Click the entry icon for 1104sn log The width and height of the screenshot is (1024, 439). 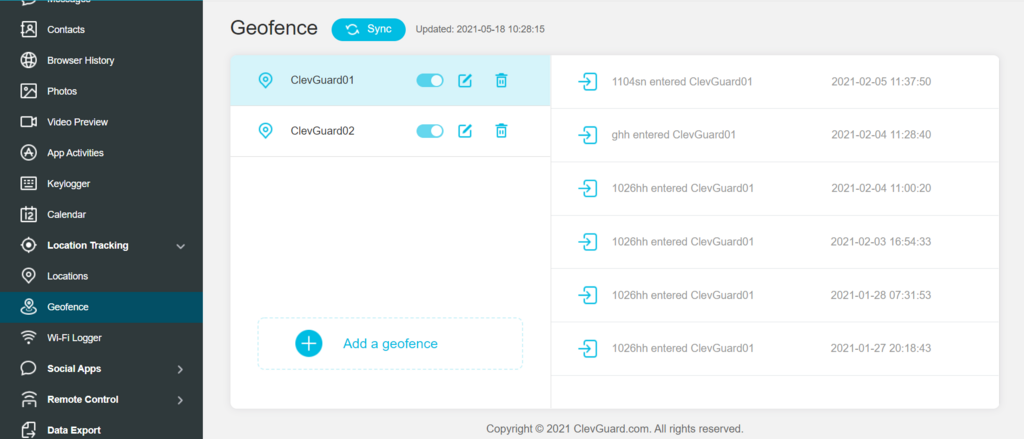tap(588, 82)
